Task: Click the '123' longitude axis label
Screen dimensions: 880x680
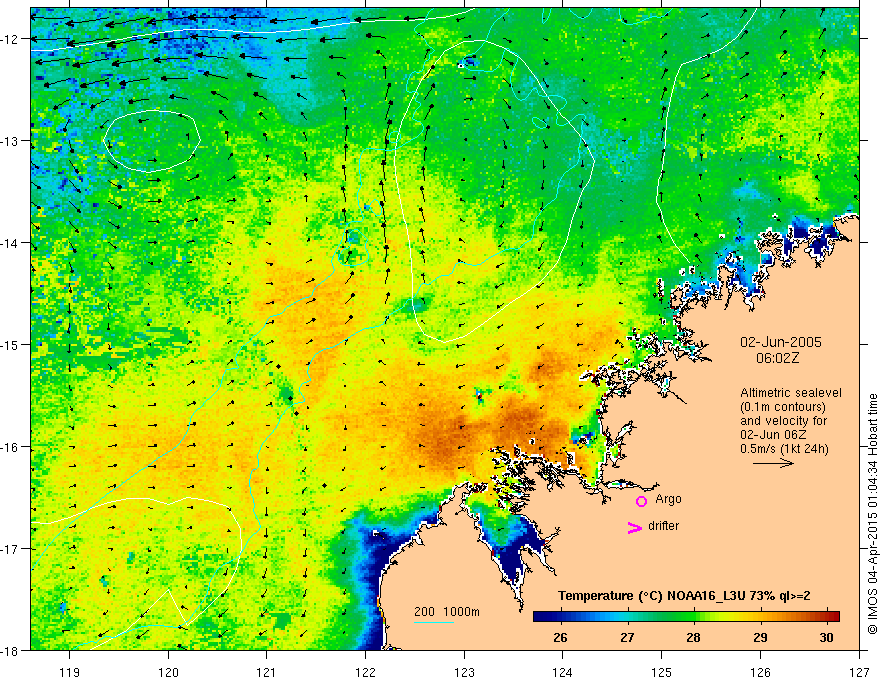Action: [464, 672]
